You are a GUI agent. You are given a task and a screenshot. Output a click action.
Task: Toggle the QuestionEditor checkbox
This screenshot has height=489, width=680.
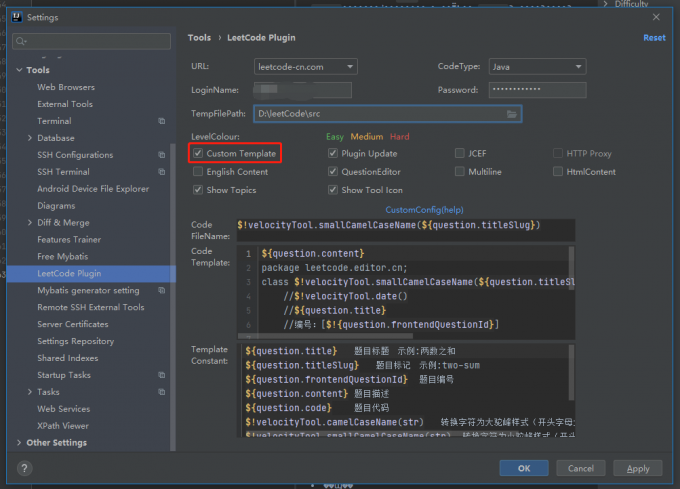(333, 171)
